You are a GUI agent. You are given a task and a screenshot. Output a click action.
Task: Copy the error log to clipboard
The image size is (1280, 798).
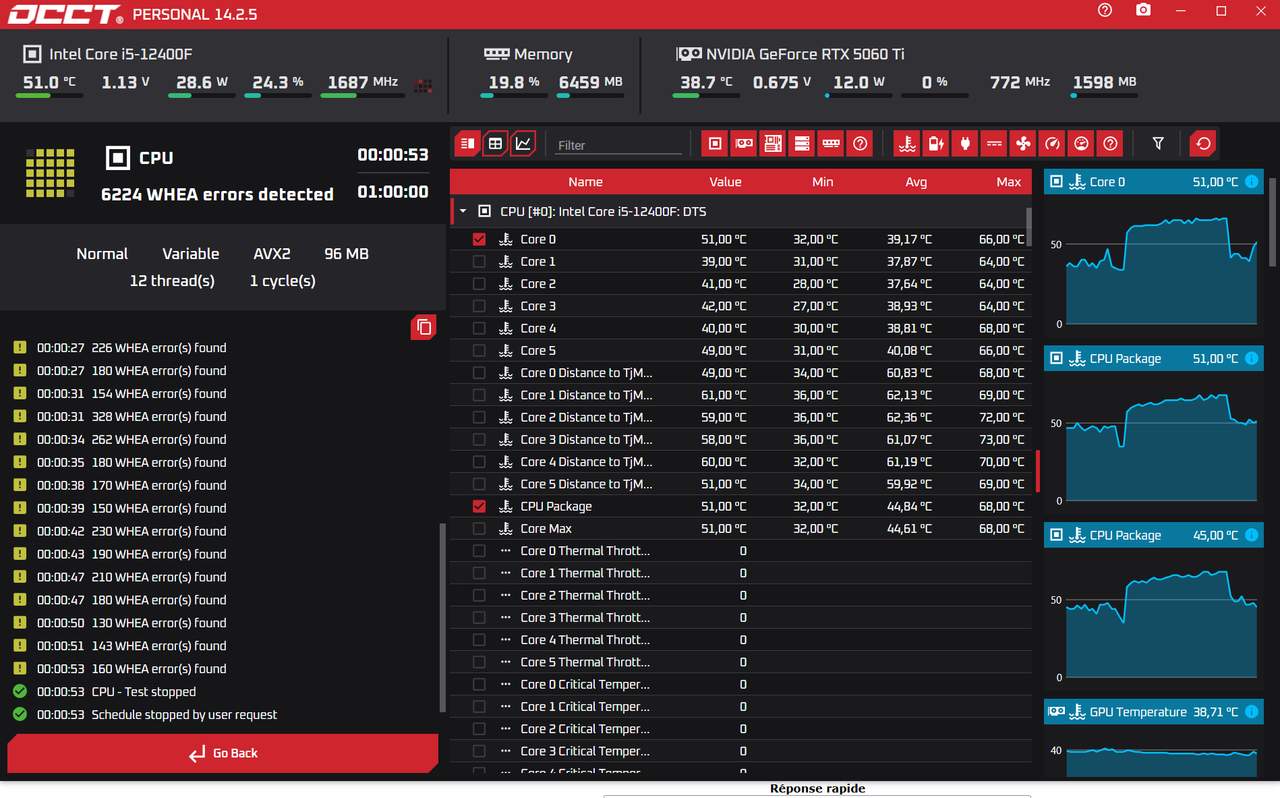tap(424, 327)
